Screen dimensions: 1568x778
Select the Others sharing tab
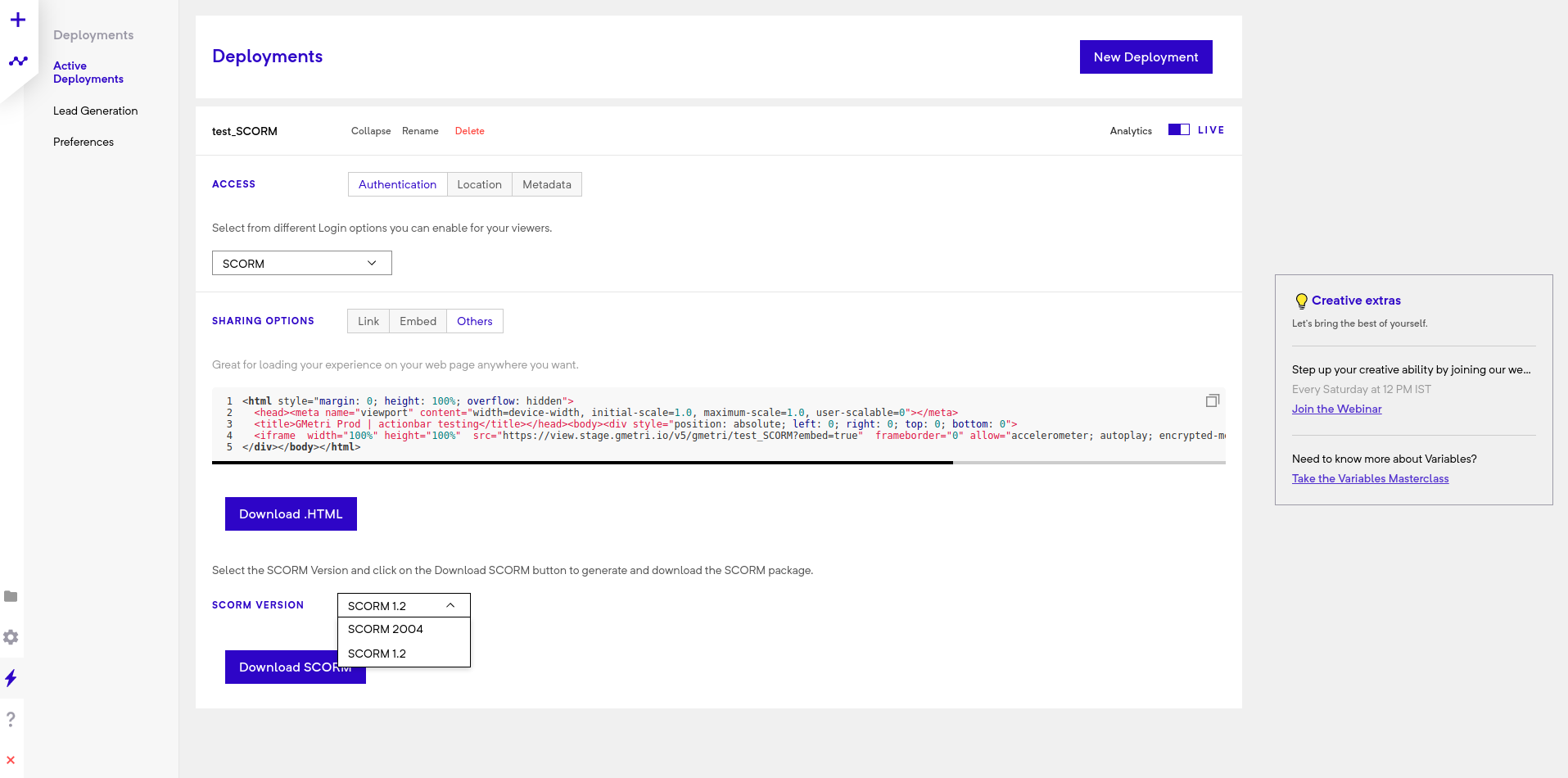[475, 321]
